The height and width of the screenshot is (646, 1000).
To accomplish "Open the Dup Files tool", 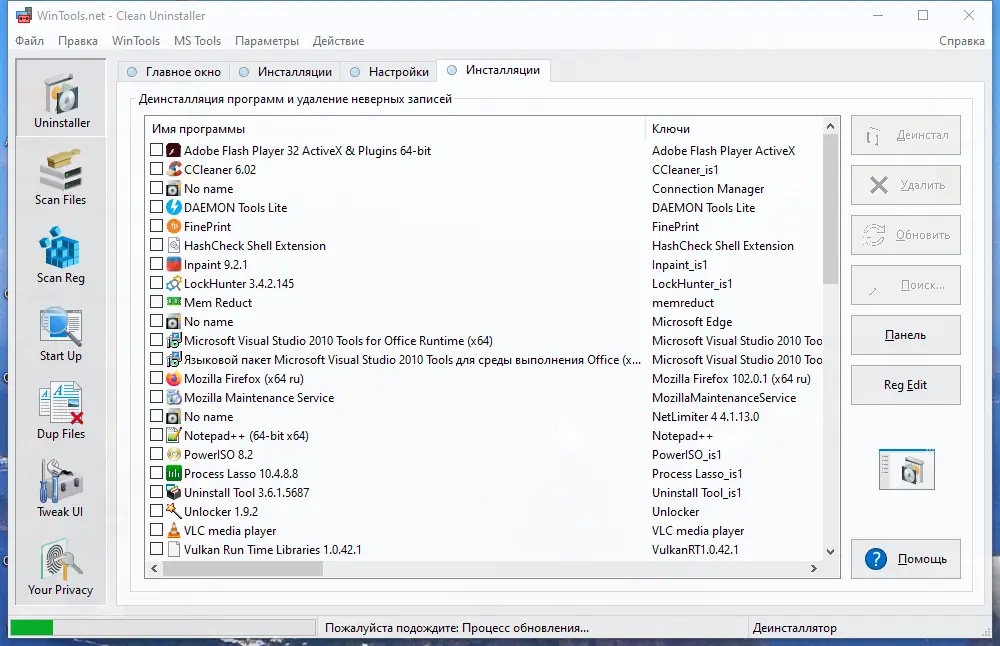I will [61, 411].
